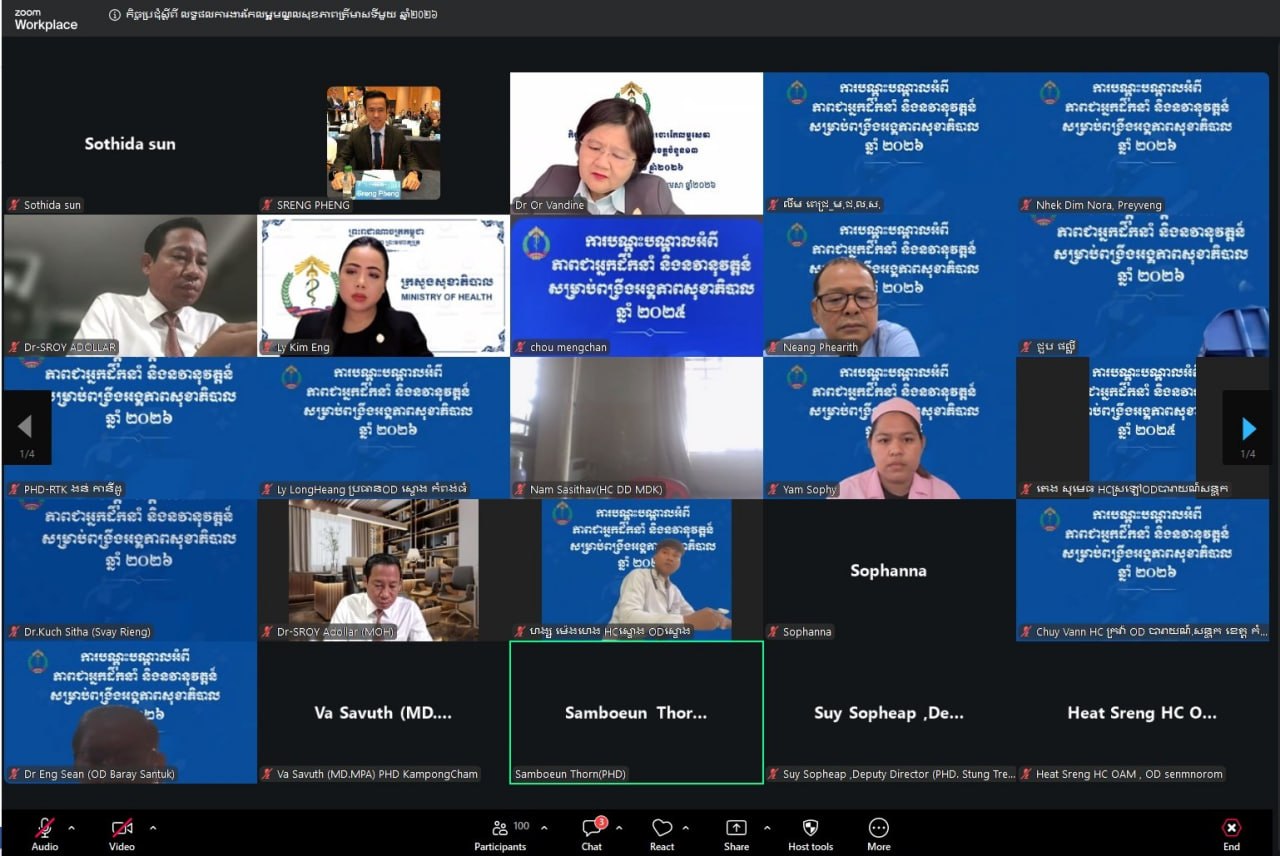Expand the audio options arrow
The height and width of the screenshot is (856, 1280).
click(x=71, y=828)
